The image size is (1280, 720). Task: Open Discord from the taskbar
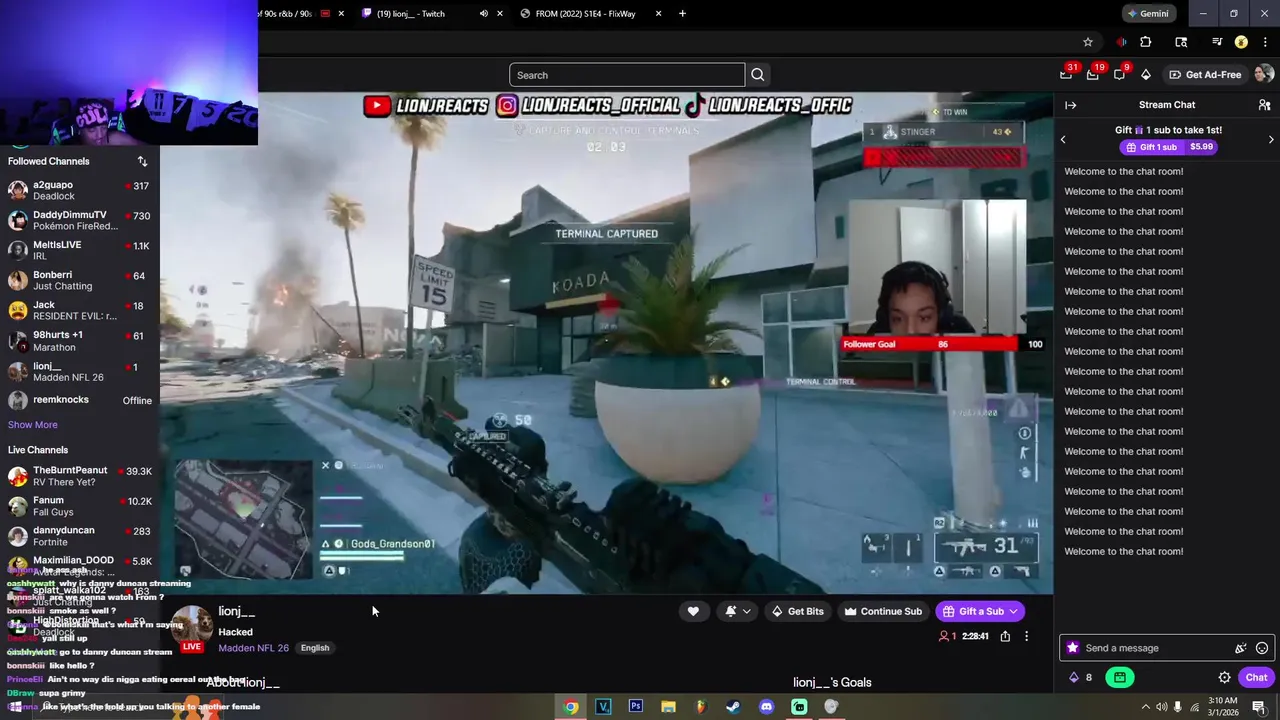pyautogui.click(x=766, y=706)
